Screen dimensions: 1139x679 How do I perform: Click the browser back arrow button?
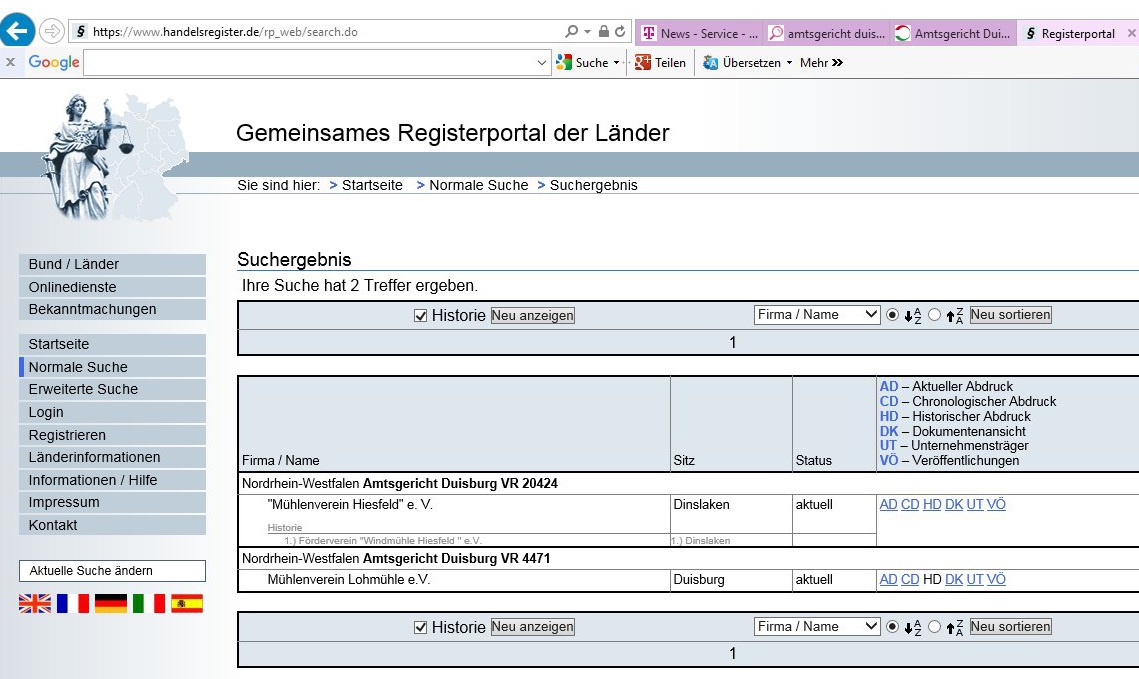pos(18,31)
